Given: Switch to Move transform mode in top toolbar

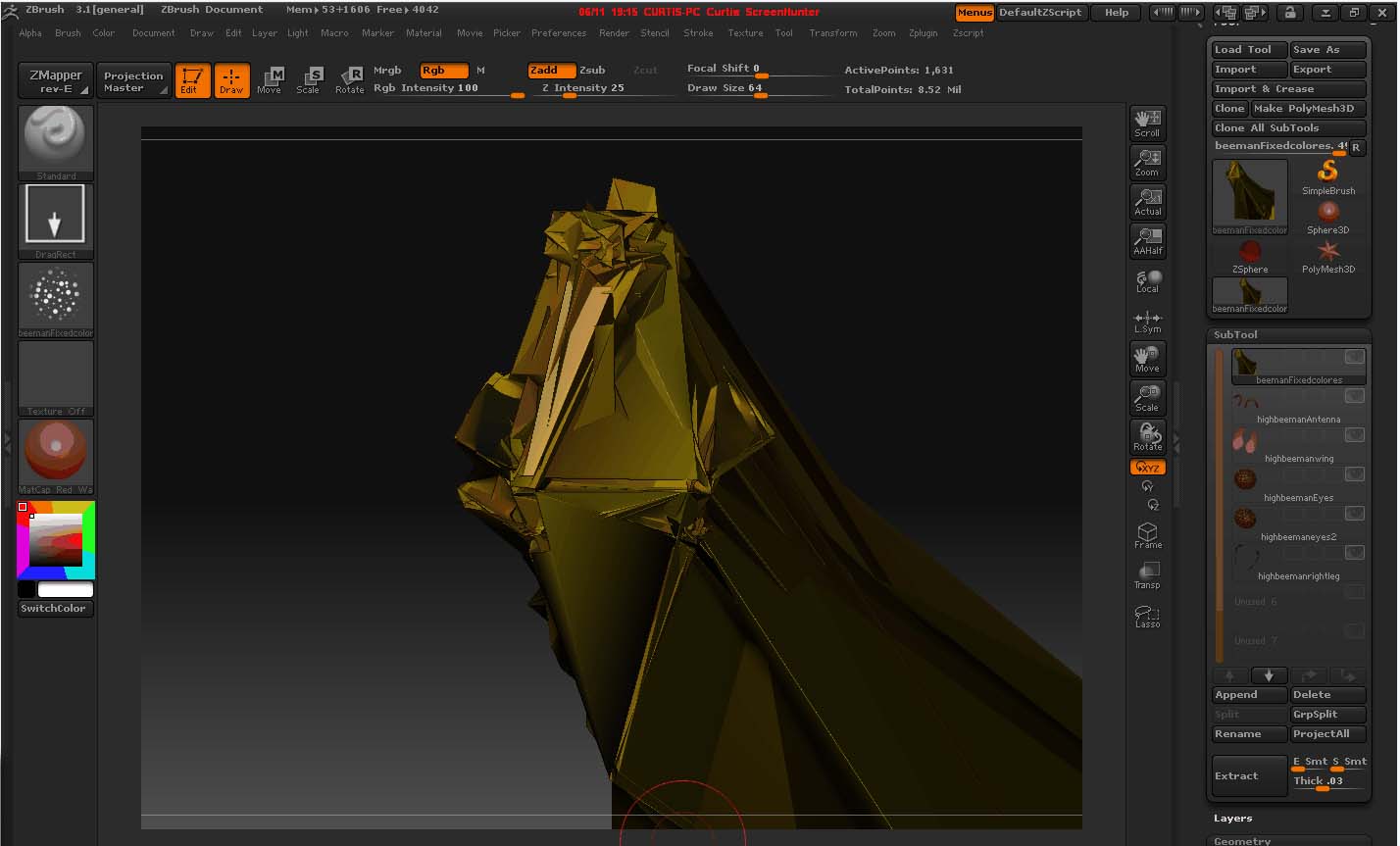Looking at the screenshot, I should coord(270,80).
